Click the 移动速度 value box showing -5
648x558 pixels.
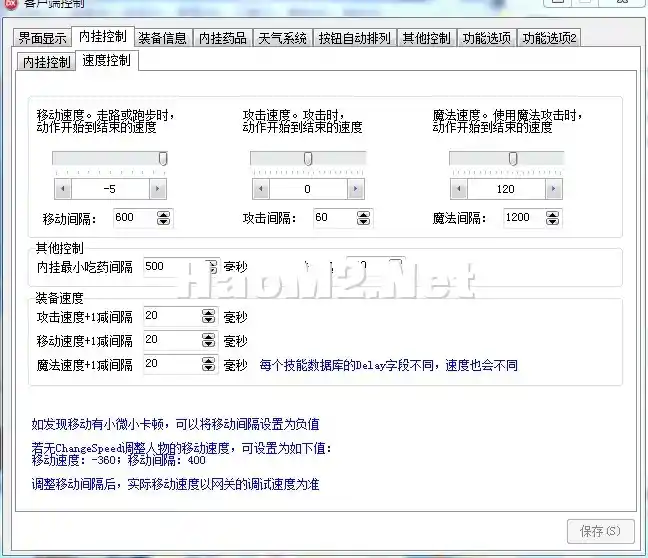point(110,189)
